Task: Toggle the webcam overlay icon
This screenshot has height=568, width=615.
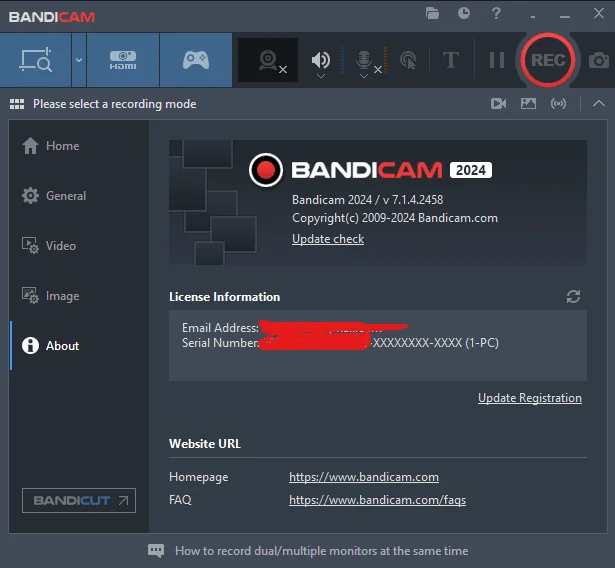Action: click(268, 61)
